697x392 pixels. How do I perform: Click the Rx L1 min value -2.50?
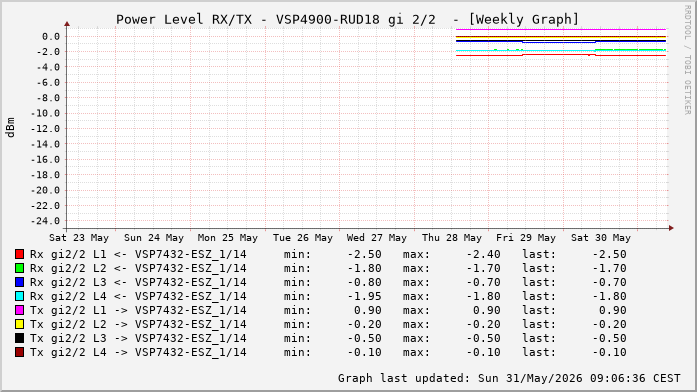(x=365, y=254)
